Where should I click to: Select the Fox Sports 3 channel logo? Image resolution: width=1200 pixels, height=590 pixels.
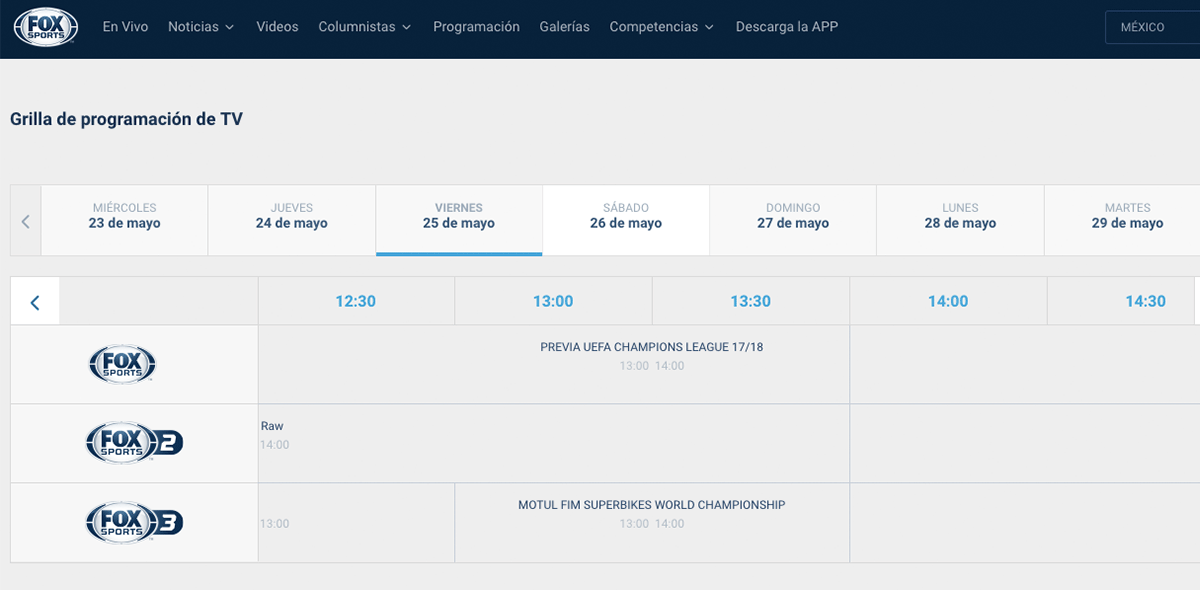pyautogui.click(x=134, y=522)
